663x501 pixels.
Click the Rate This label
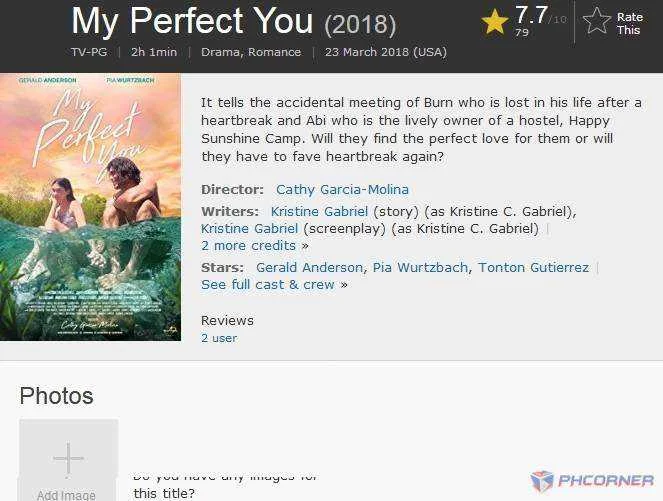point(629,24)
